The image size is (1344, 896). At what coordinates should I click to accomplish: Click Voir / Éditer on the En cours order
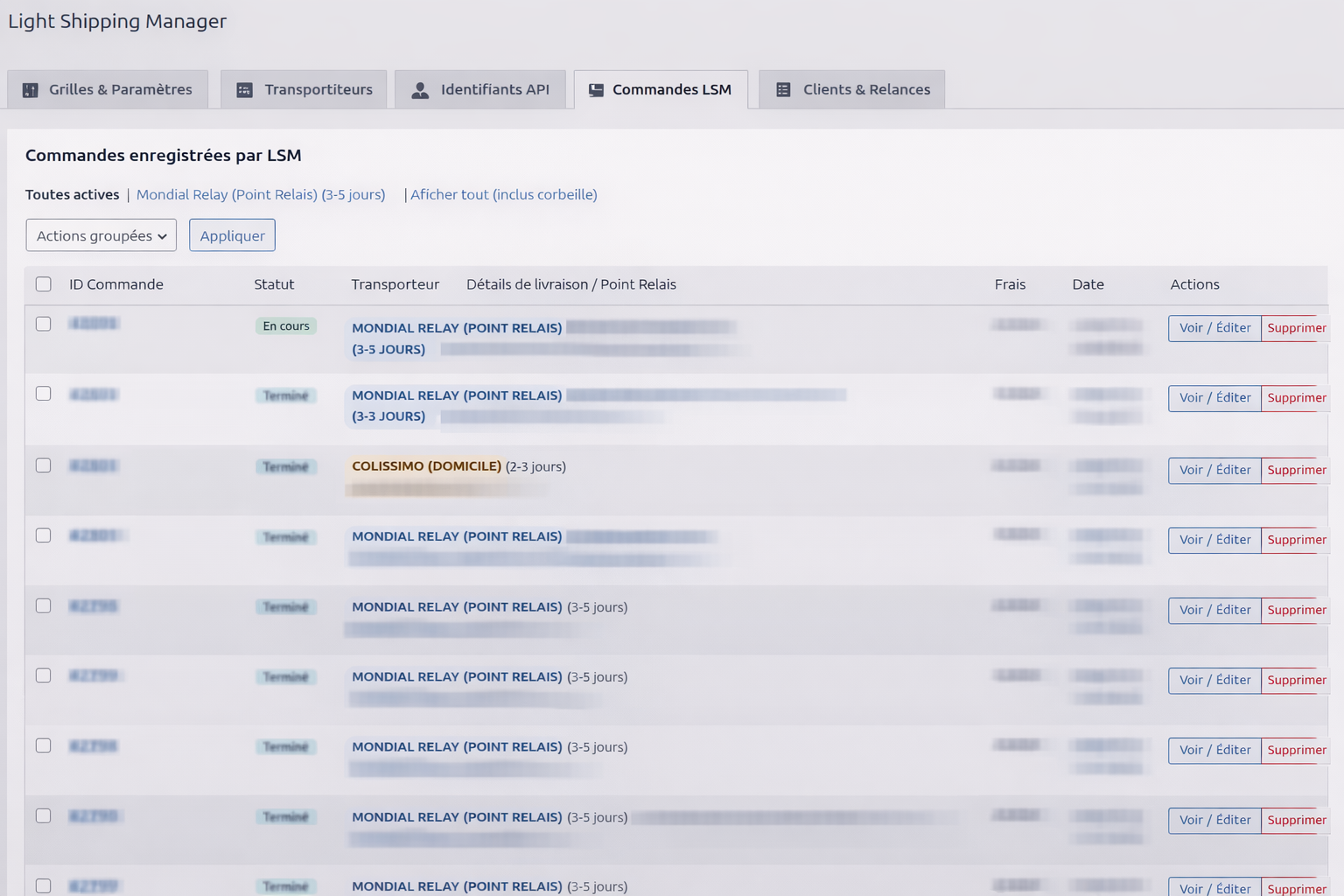click(1214, 328)
